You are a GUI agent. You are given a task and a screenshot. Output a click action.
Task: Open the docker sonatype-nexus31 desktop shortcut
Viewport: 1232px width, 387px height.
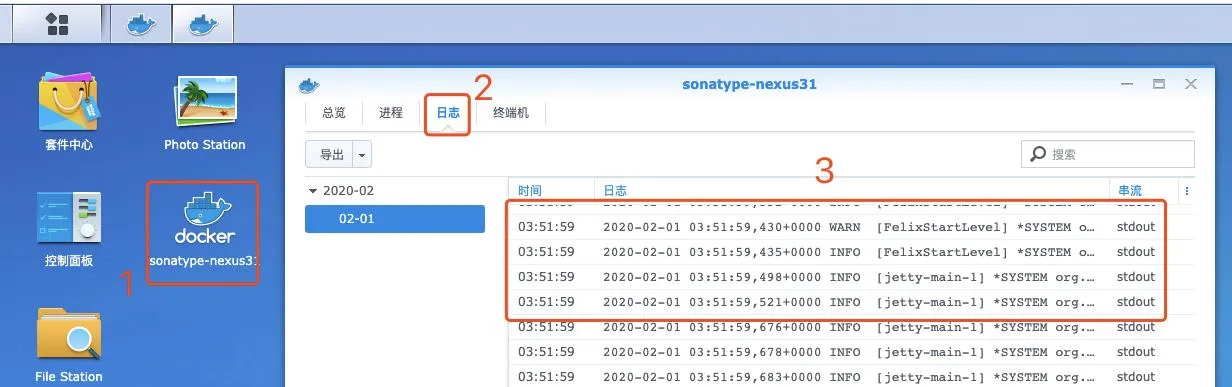click(204, 232)
